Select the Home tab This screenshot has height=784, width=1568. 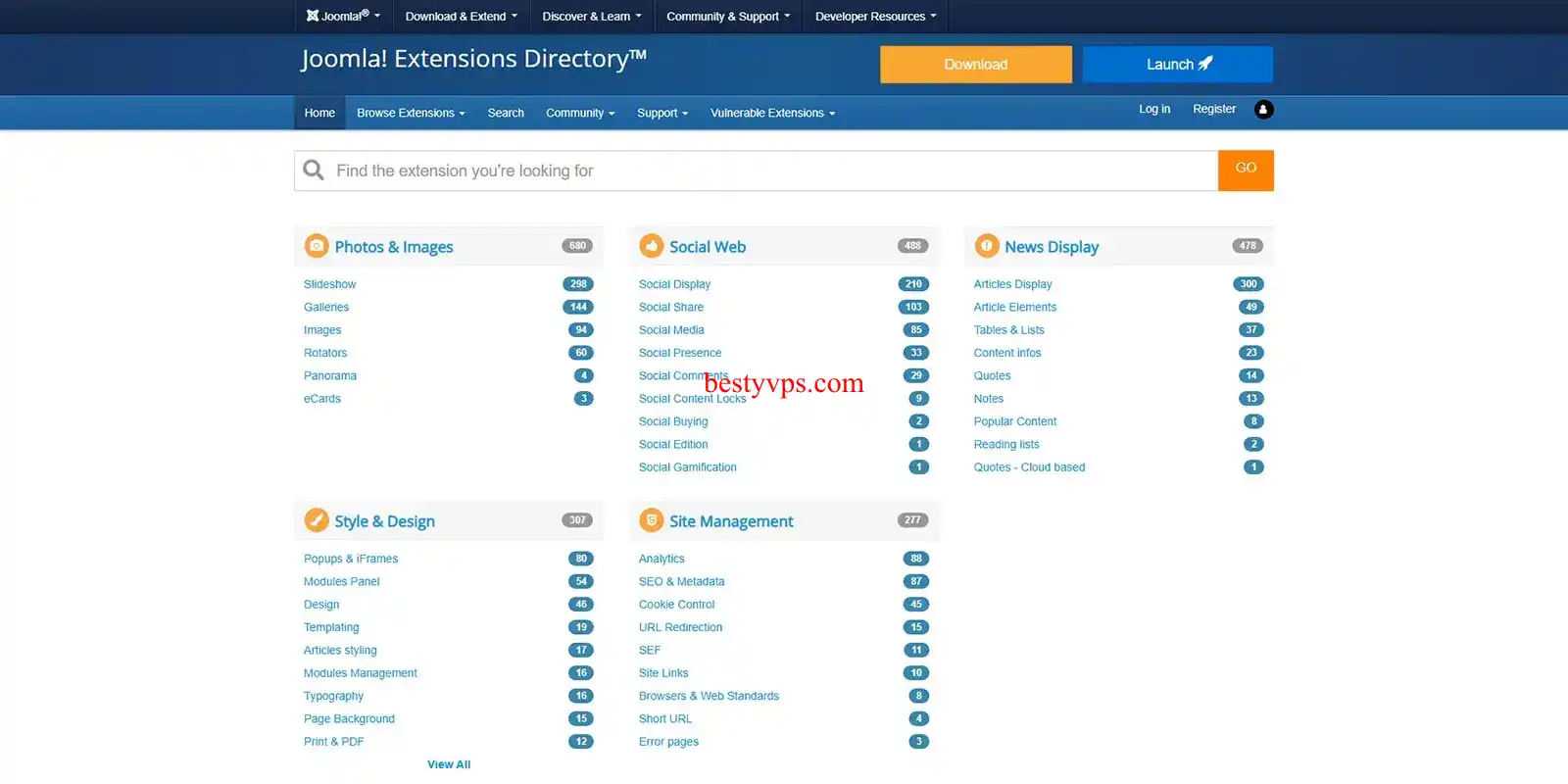(319, 113)
